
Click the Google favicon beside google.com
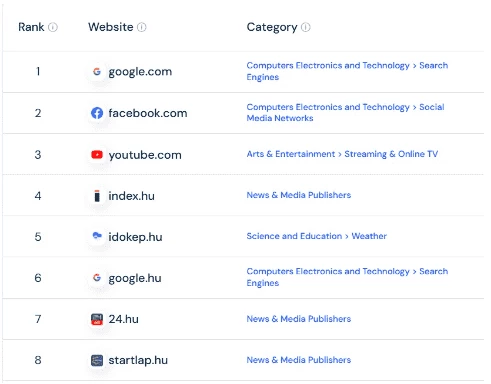point(97,71)
